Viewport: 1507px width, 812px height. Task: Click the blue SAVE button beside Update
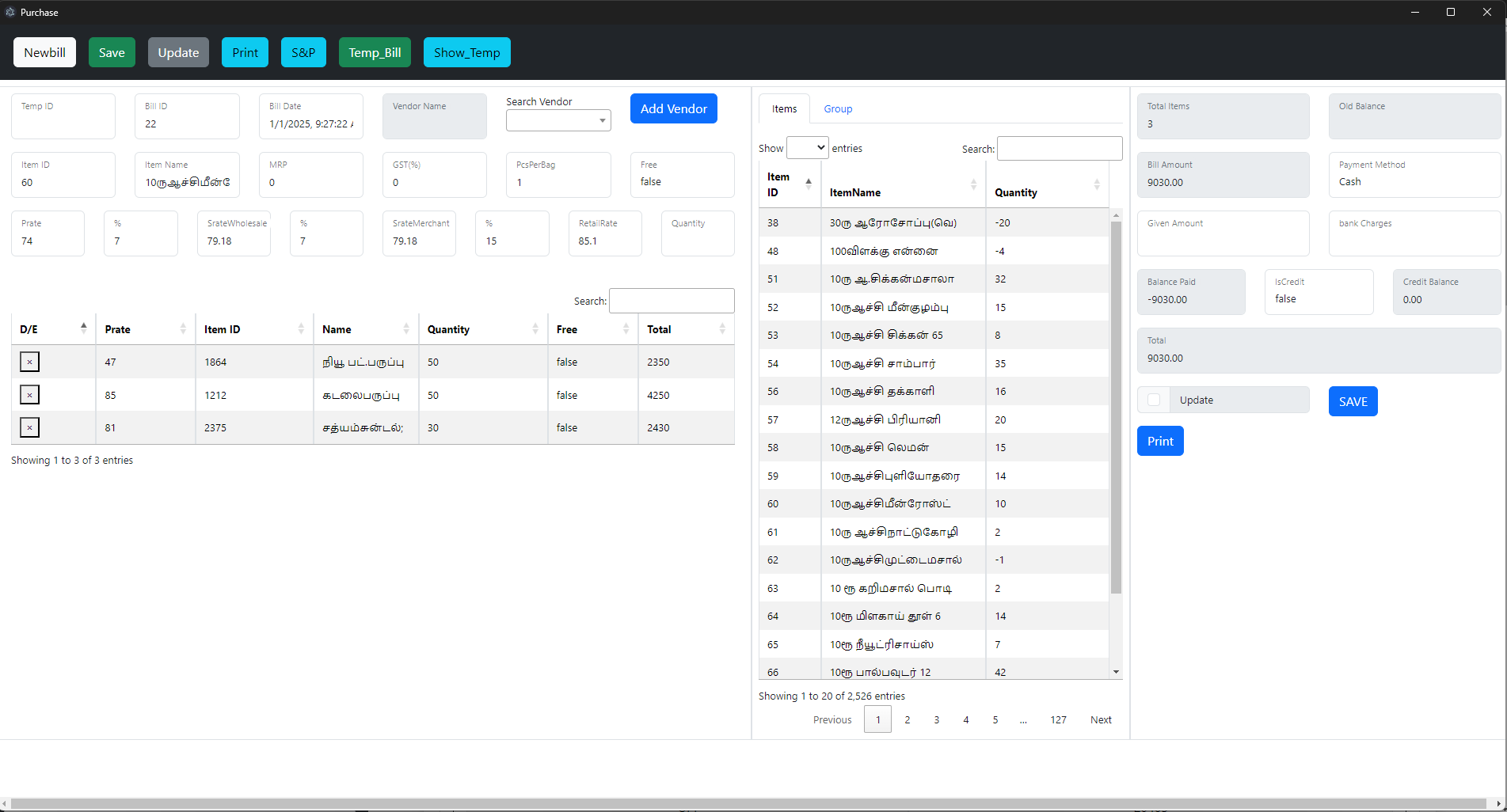tap(1353, 401)
